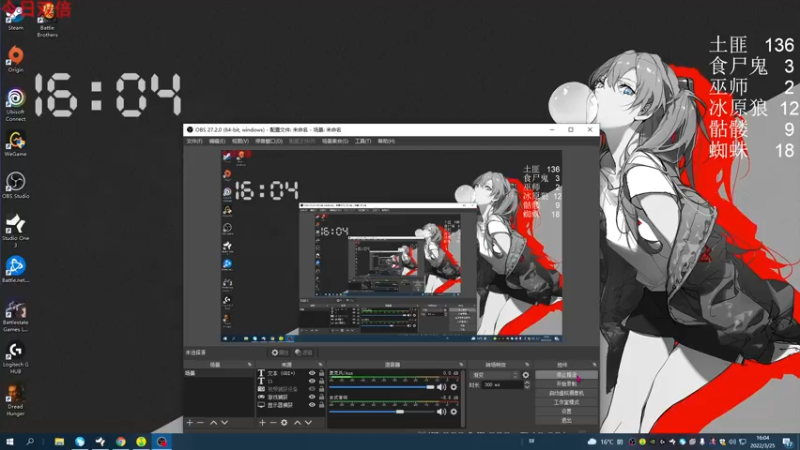Open the 帮助(H) menu

386,141
